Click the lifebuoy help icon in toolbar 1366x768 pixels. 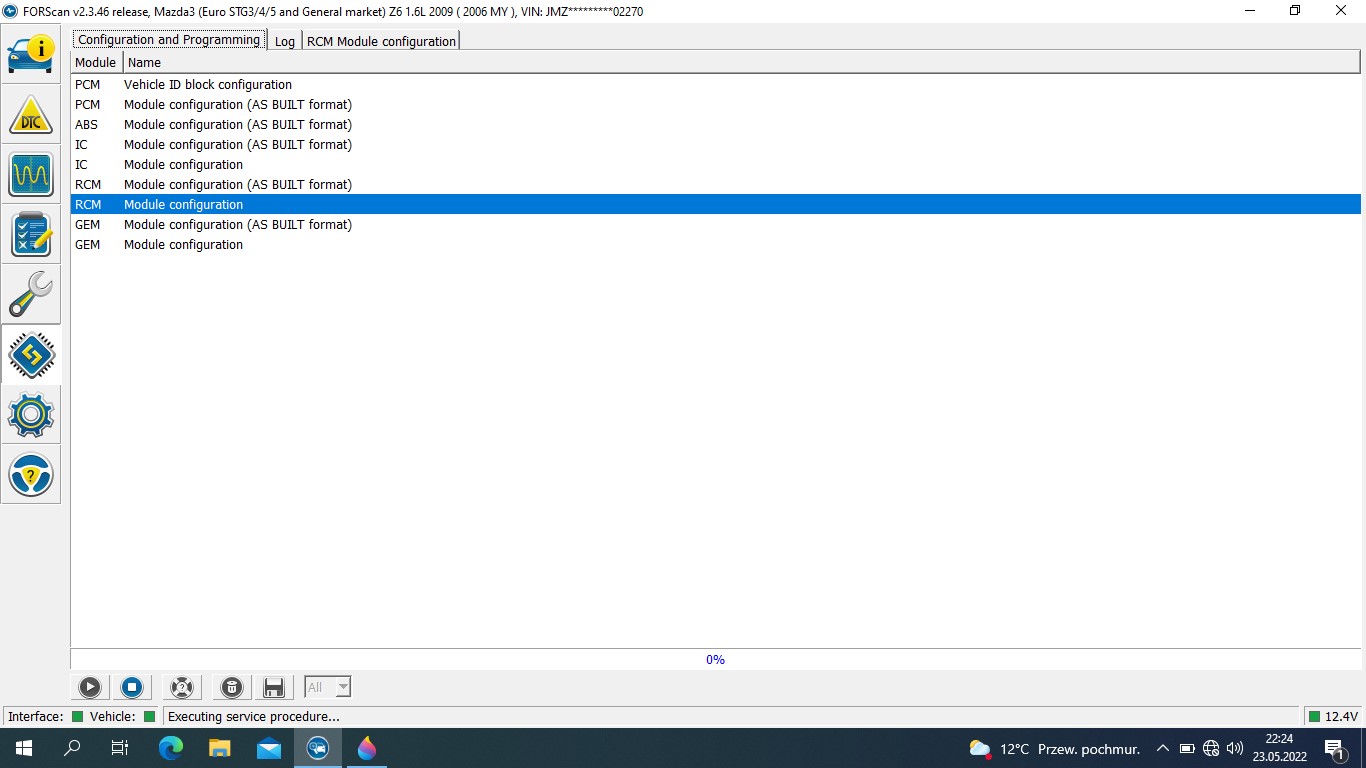181,687
